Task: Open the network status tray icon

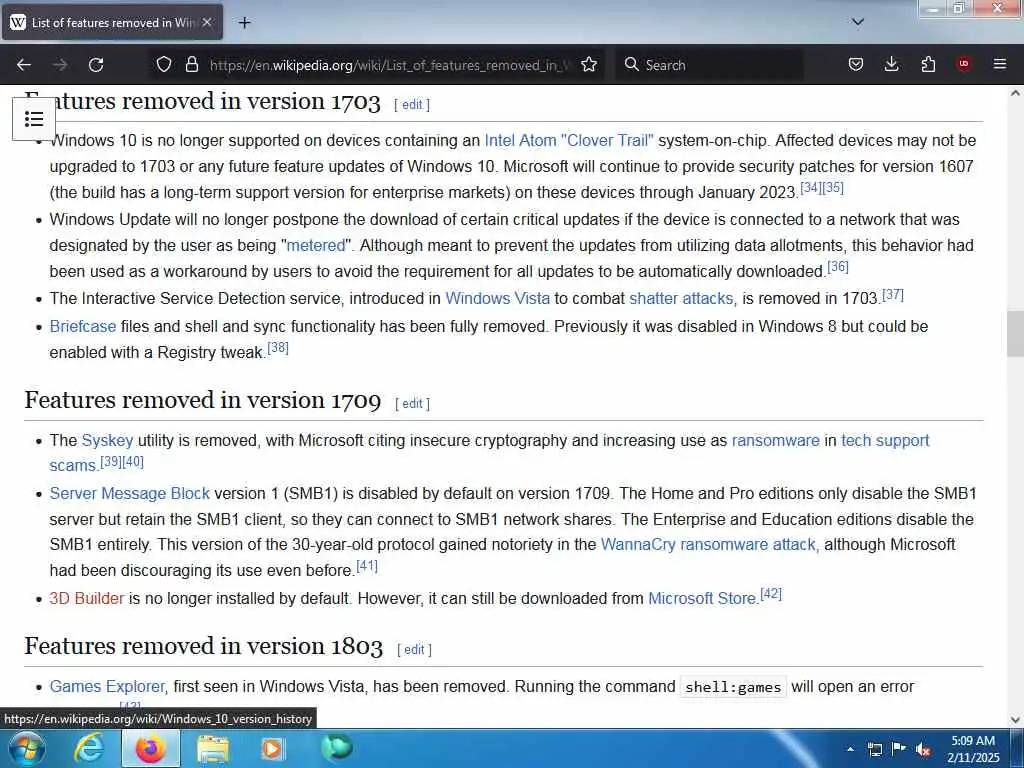Action: (x=874, y=749)
